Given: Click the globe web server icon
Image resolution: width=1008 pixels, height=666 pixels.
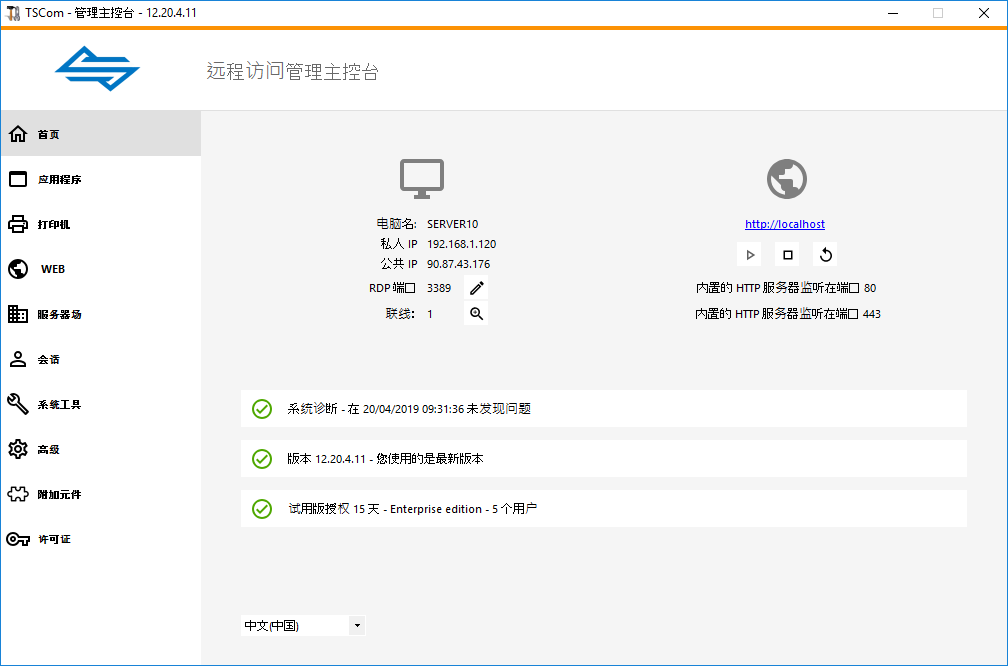Looking at the screenshot, I should click(x=786, y=179).
